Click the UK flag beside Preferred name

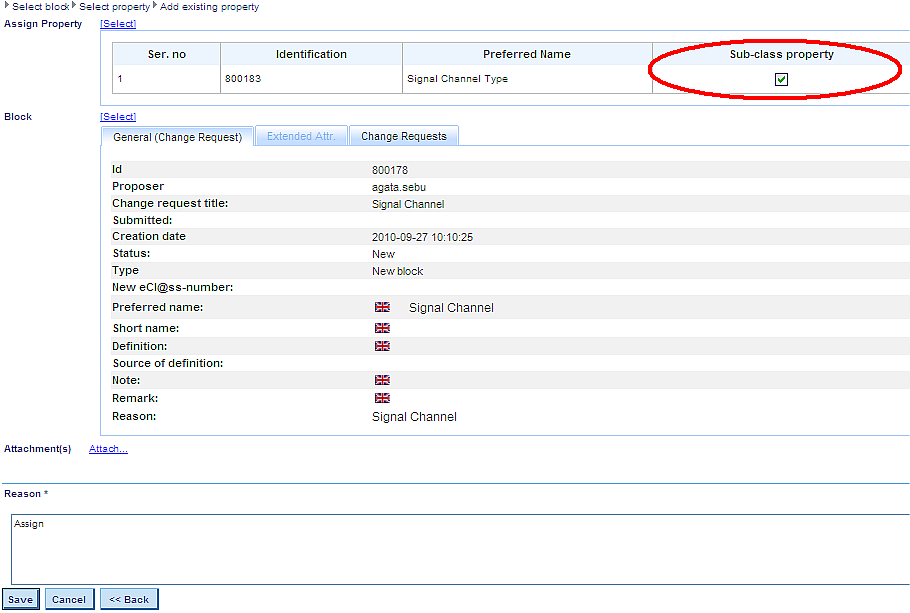coord(382,307)
